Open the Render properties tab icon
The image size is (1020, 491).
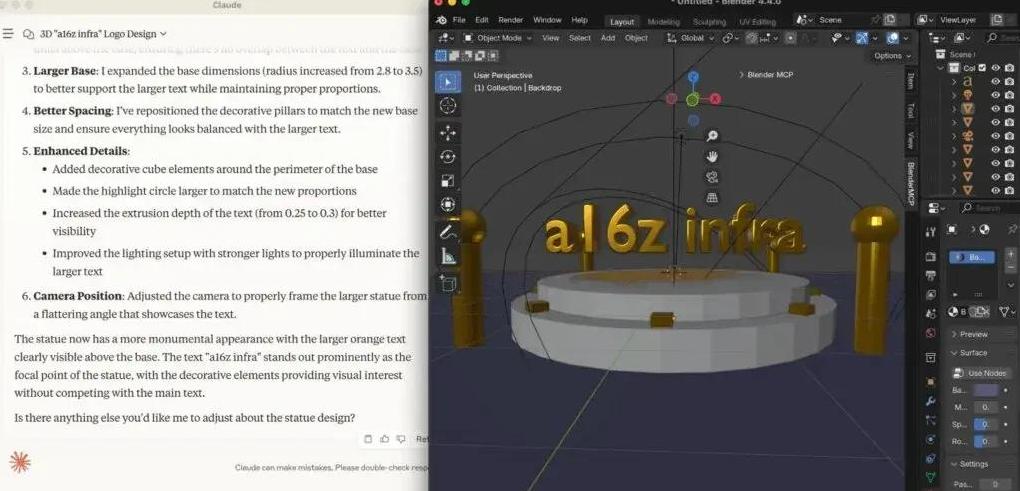(931, 256)
